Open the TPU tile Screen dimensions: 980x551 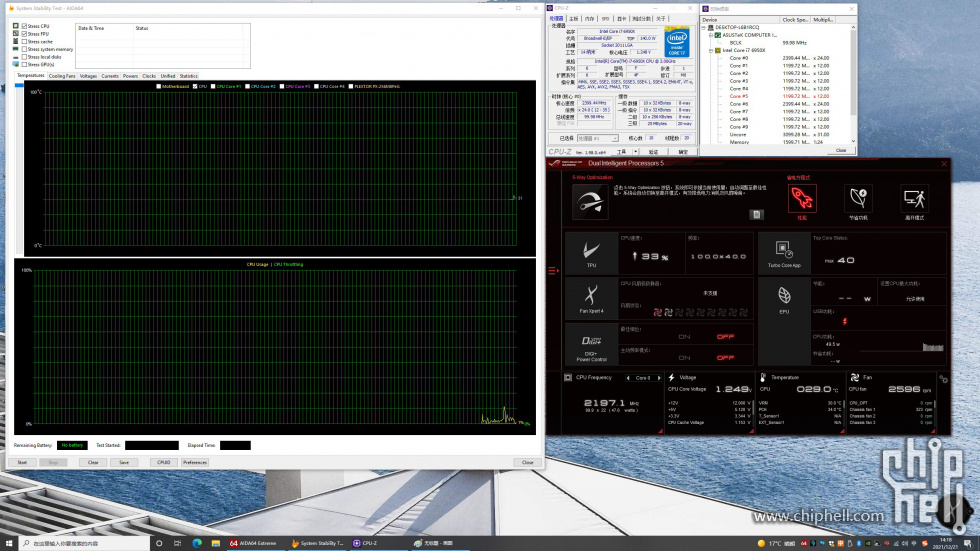[591, 253]
